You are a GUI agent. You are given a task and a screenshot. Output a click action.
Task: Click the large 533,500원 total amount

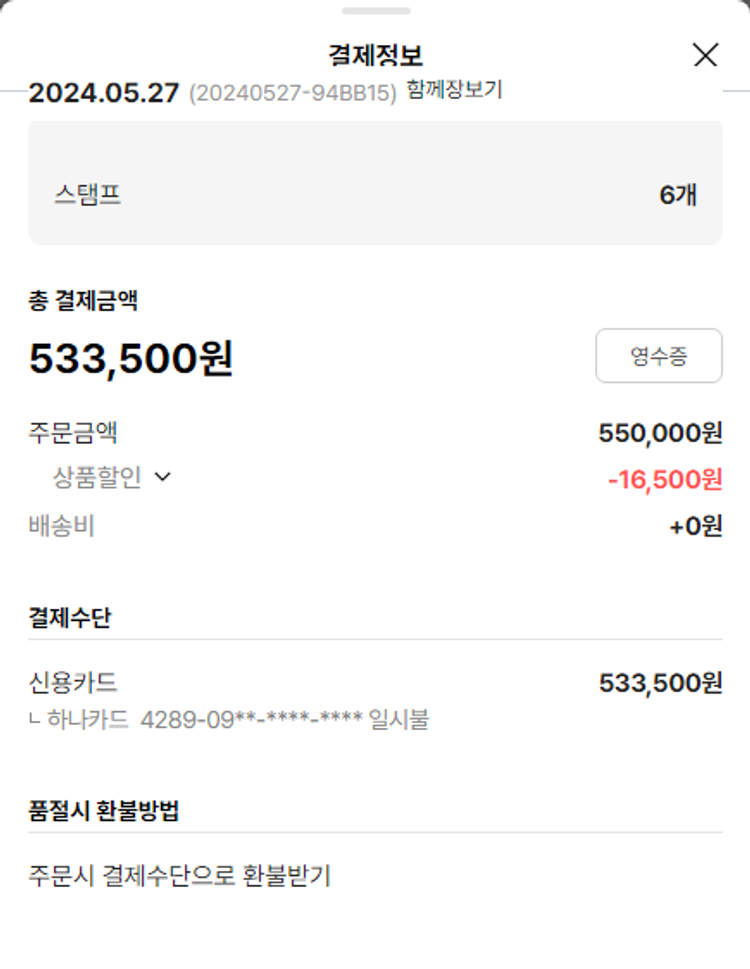click(131, 358)
